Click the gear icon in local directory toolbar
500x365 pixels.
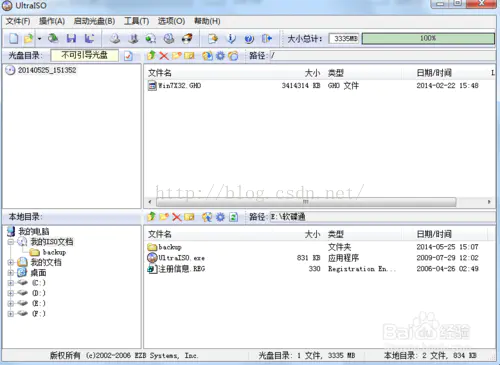pyautogui.click(x=220, y=217)
